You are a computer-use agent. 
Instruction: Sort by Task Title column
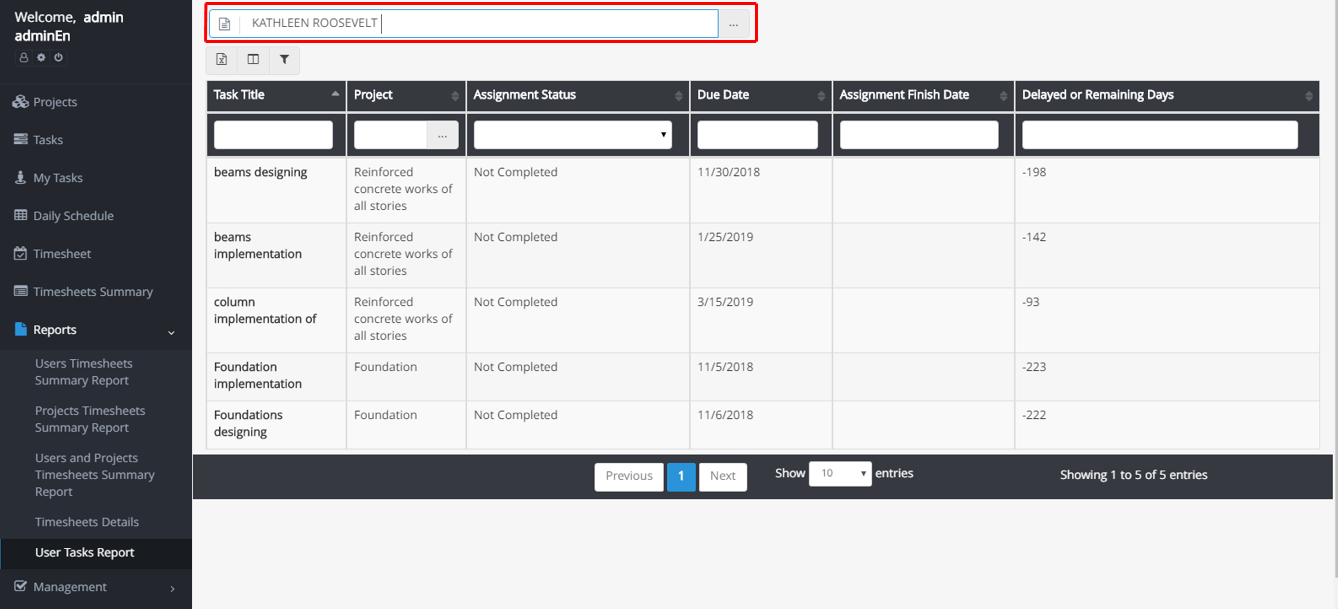tap(276, 95)
